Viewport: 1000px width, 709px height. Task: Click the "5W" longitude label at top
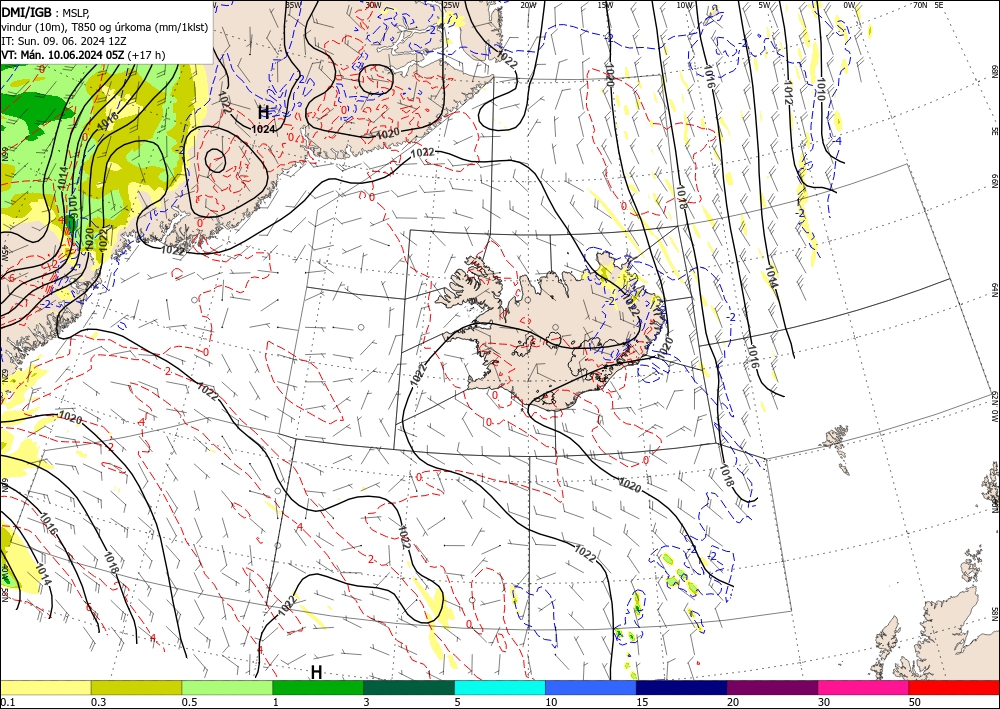click(x=765, y=5)
